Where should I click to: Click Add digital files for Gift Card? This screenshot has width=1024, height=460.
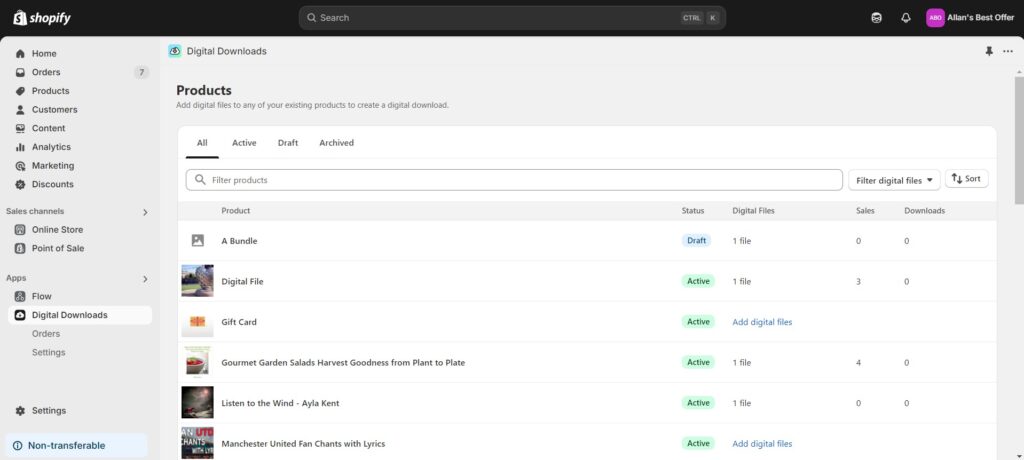click(x=762, y=322)
